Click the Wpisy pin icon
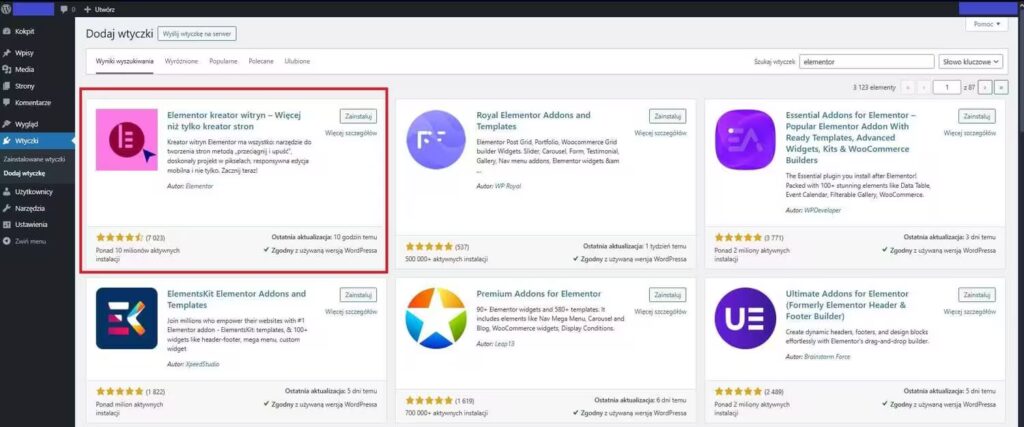1024x427 pixels. coord(7,53)
